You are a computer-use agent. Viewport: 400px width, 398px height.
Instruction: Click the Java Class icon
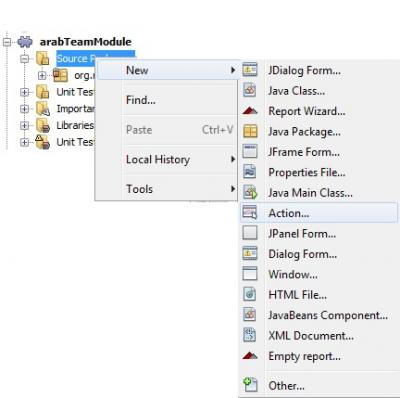(250, 90)
